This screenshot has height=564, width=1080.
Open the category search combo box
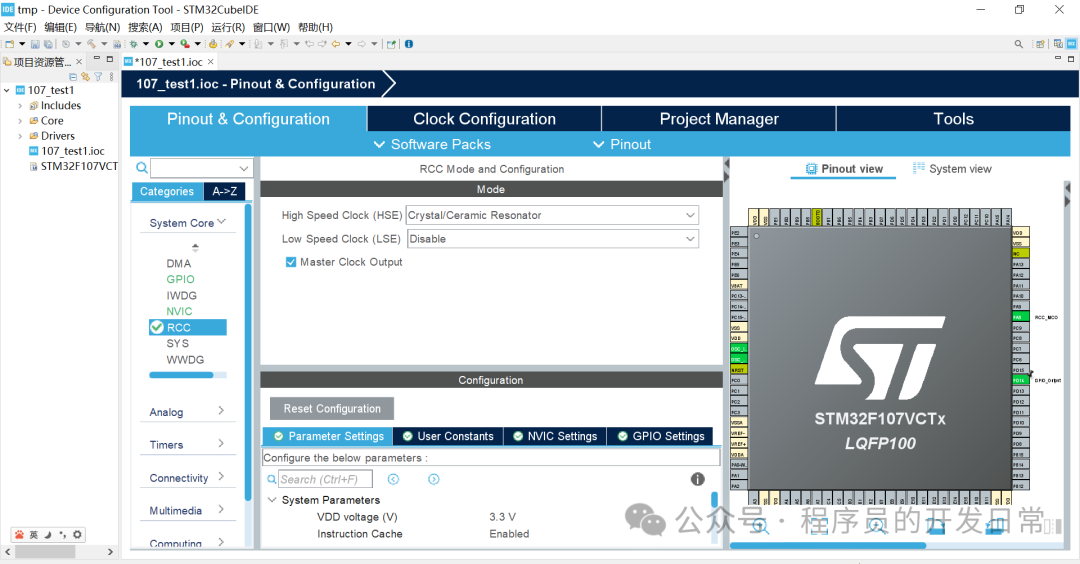click(201, 168)
